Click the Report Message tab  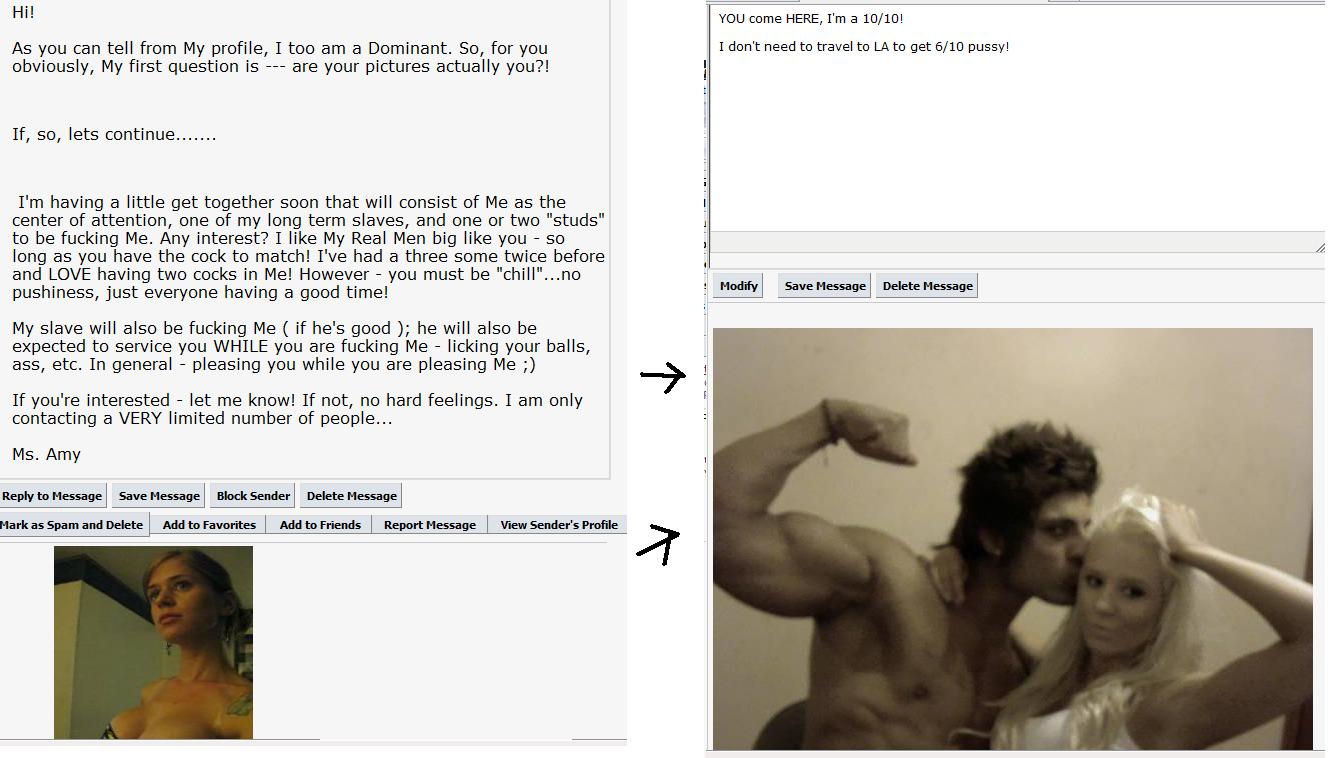[x=430, y=525]
